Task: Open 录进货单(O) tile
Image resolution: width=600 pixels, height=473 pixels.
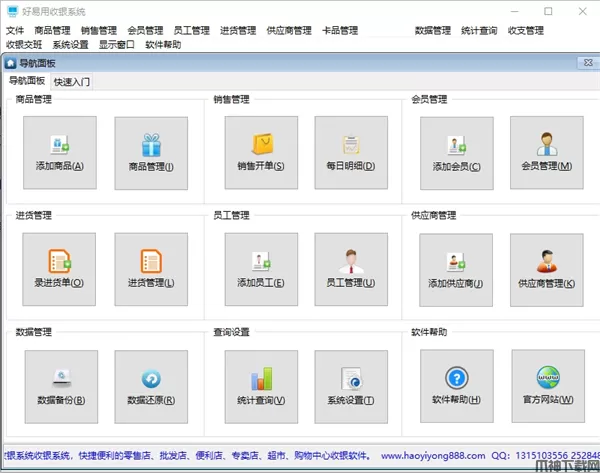Action: [59, 269]
